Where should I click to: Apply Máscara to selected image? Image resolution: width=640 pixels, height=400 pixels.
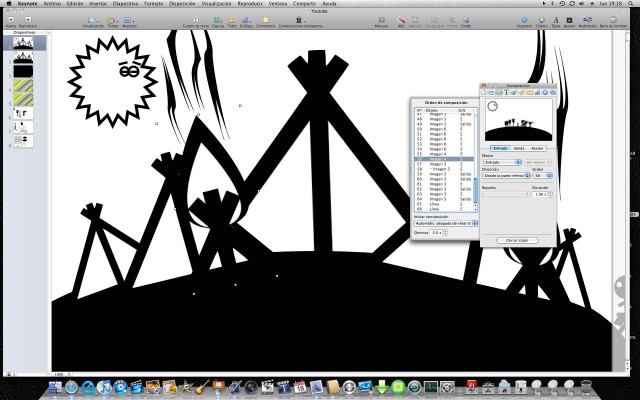381,22
